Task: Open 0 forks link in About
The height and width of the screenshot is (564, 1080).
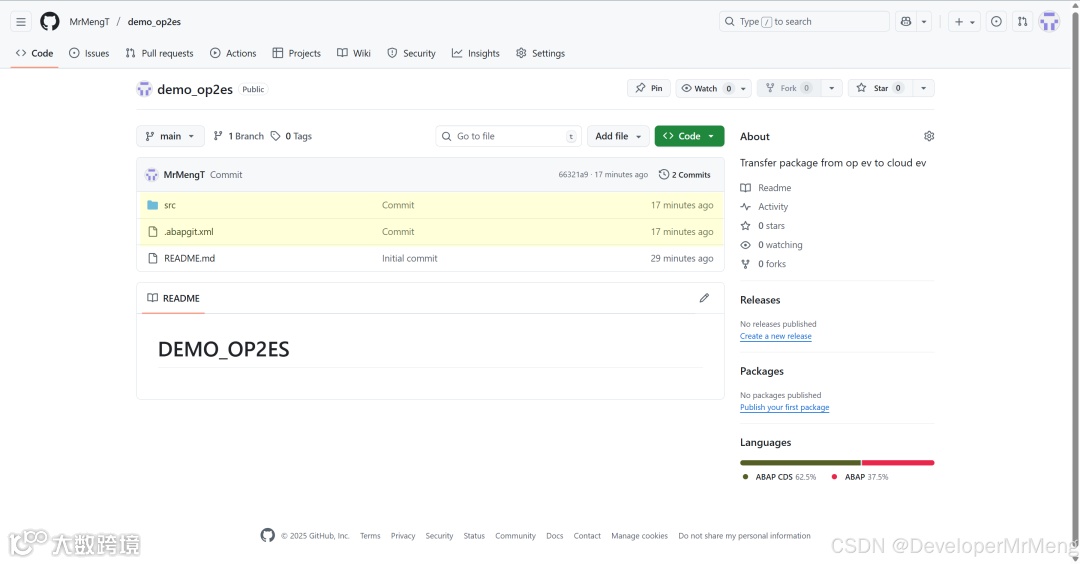Action: [x=763, y=264]
